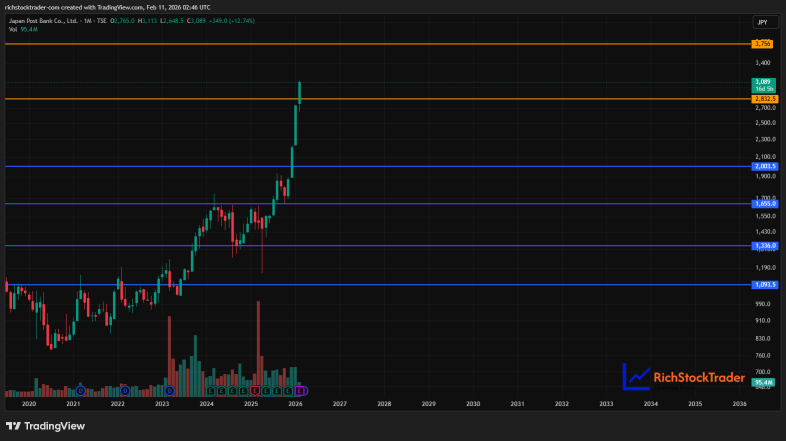This screenshot has height=441, width=786.
Task: Click the green 95.4M volume axis label
Action: point(763,382)
